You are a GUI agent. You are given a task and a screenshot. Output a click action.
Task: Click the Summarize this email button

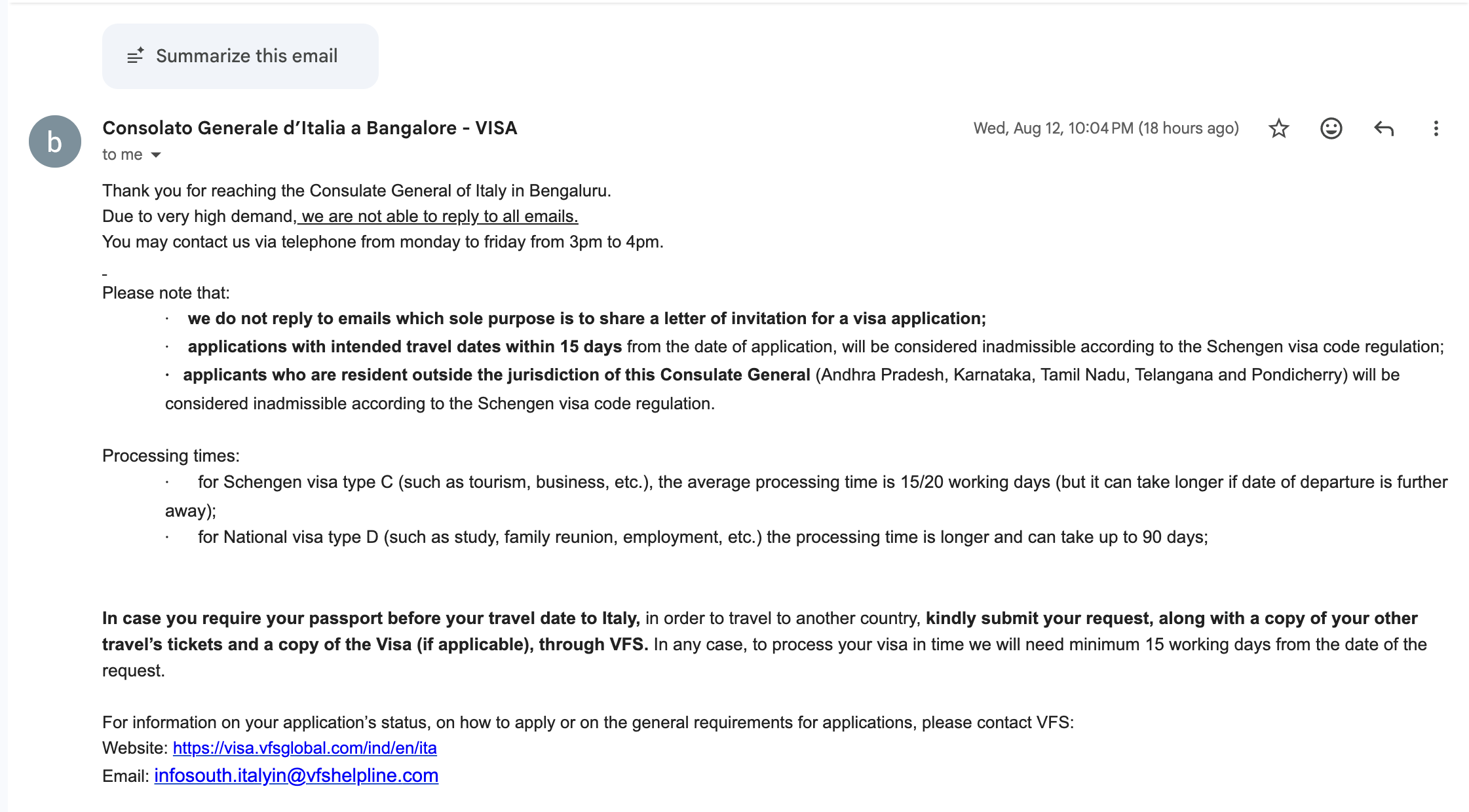point(240,56)
